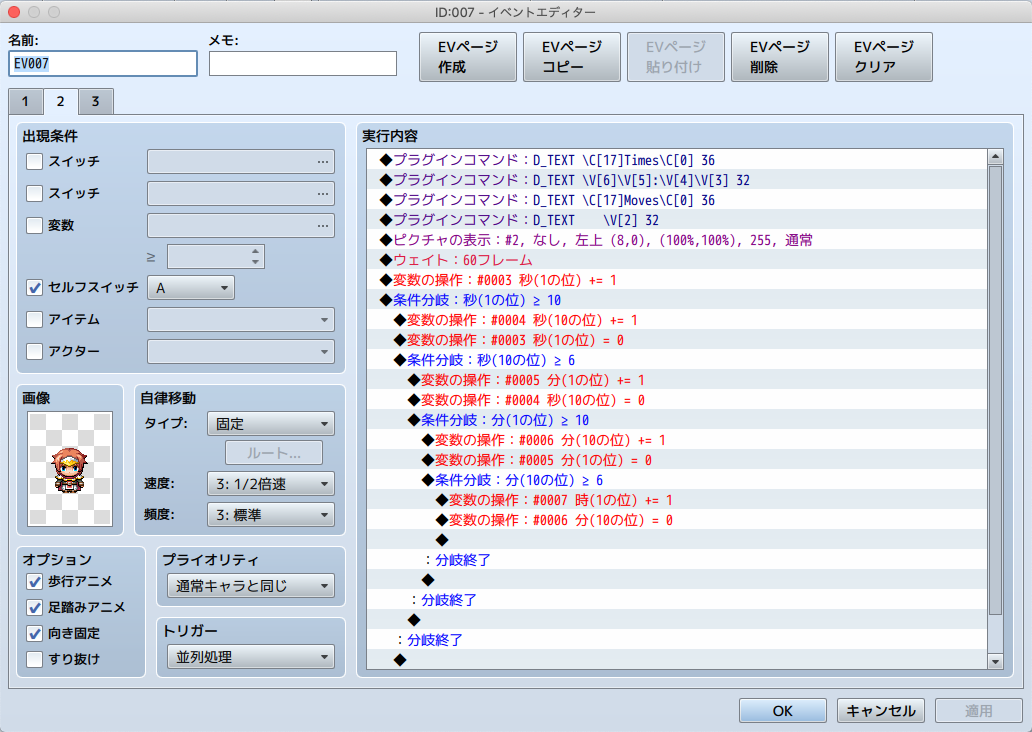This screenshot has width=1032, height=732.
Task: Select the ピクチャの表示 #2 command line
Action: coord(677,240)
